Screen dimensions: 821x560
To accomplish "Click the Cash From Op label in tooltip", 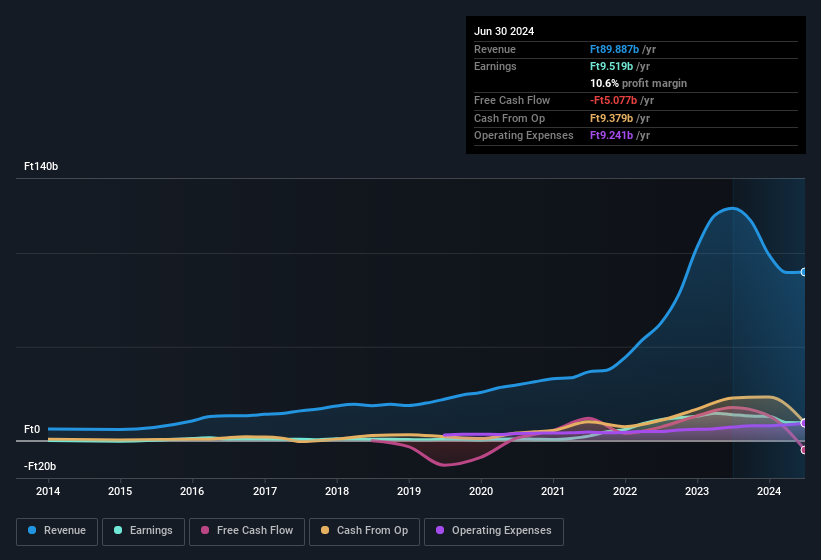I will click(509, 118).
